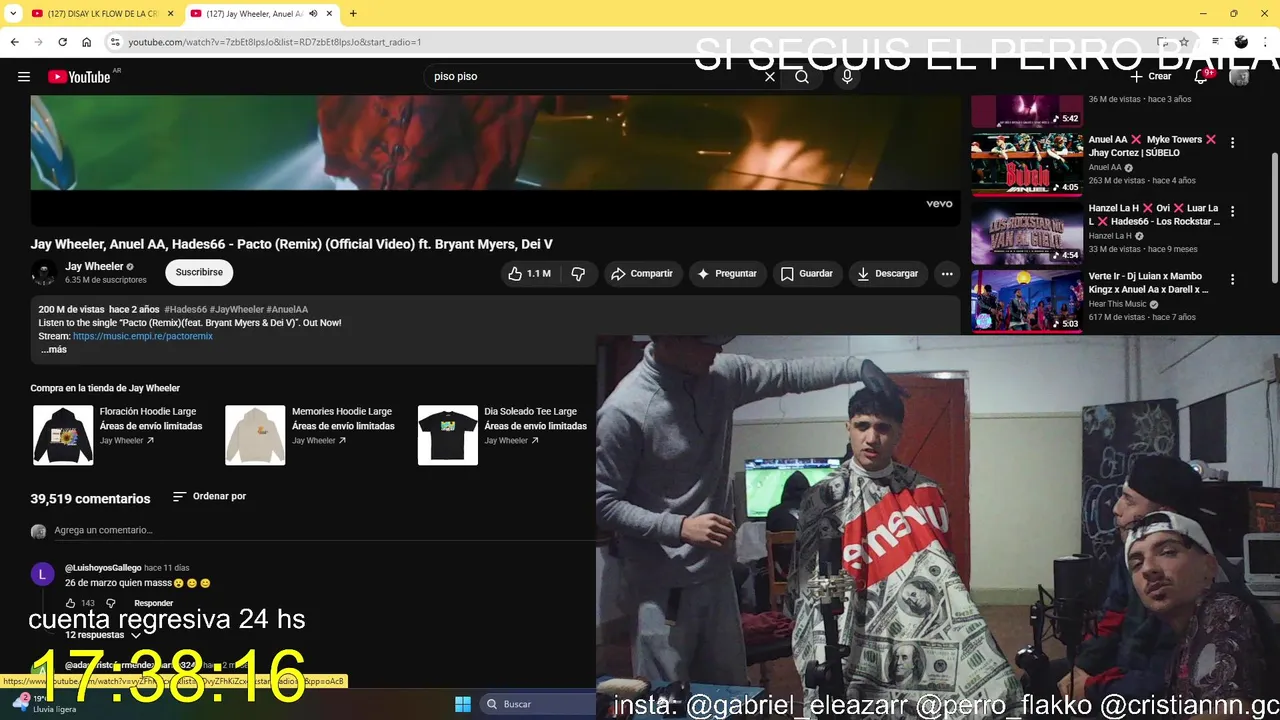Go back in browser history
The height and width of the screenshot is (720, 1280).
pos(14,42)
